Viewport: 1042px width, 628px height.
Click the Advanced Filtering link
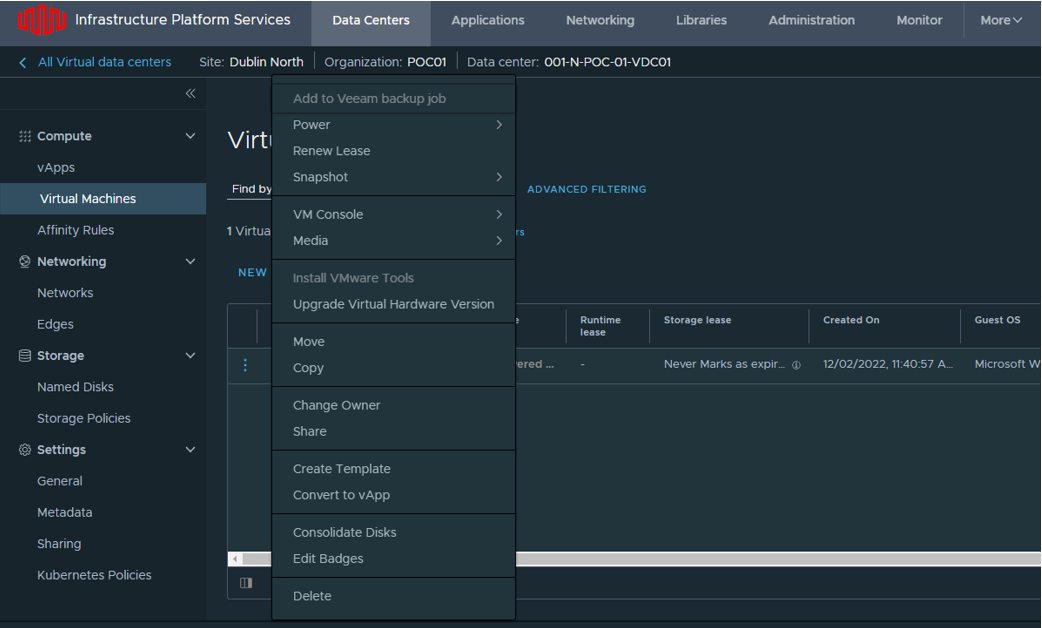586,189
